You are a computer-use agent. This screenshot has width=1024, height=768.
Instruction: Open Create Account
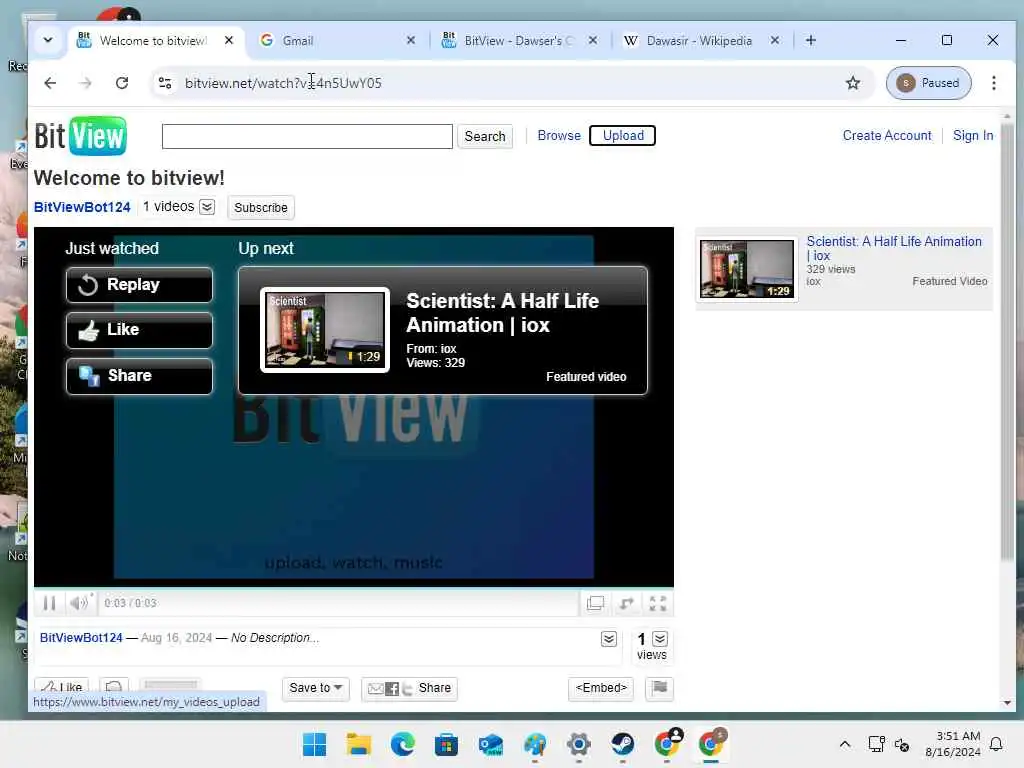(887, 135)
